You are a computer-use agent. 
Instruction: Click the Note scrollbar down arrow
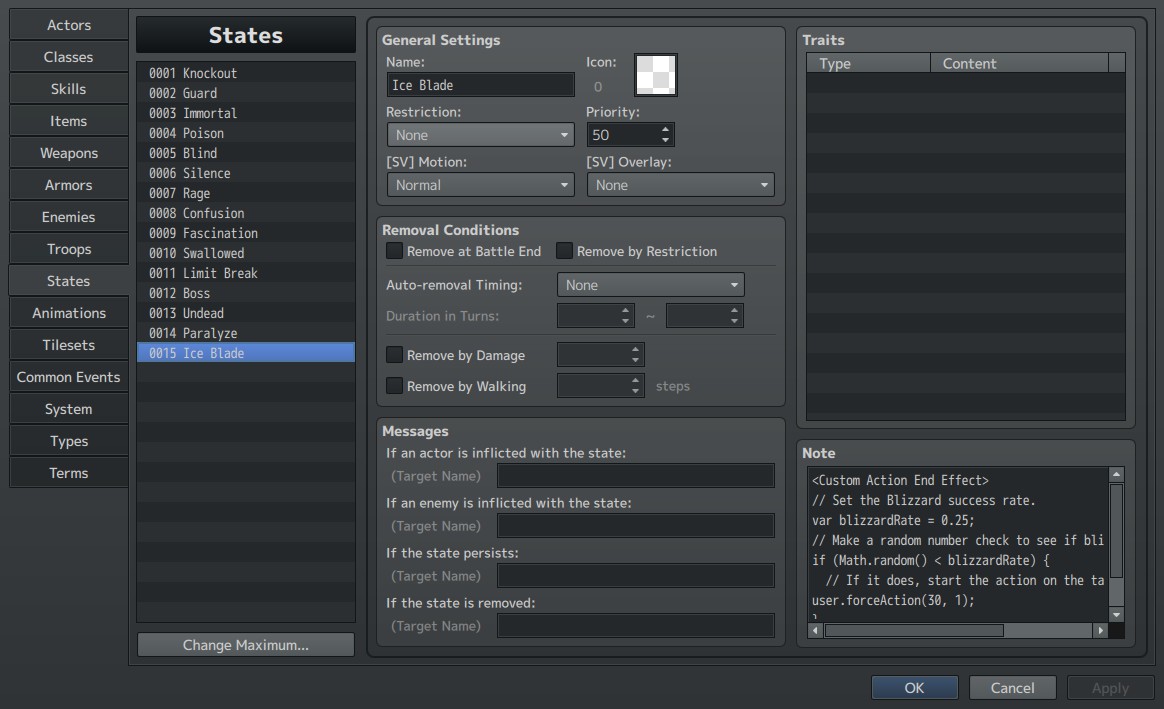tap(1116, 615)
